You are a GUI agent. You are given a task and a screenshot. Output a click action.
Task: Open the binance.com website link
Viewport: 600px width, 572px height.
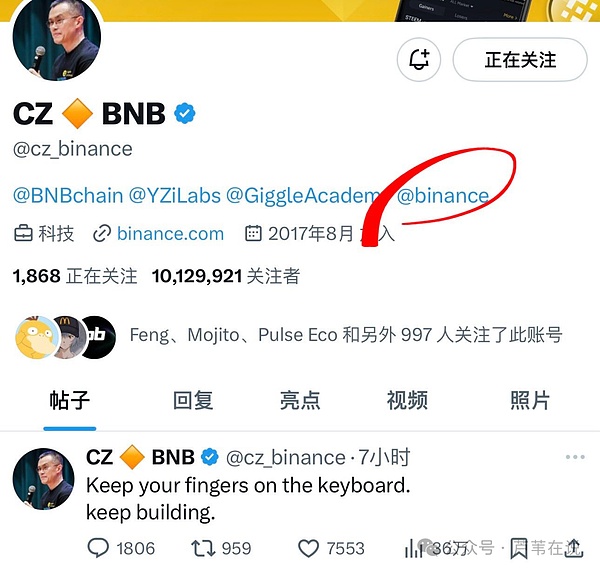(170, 233)
